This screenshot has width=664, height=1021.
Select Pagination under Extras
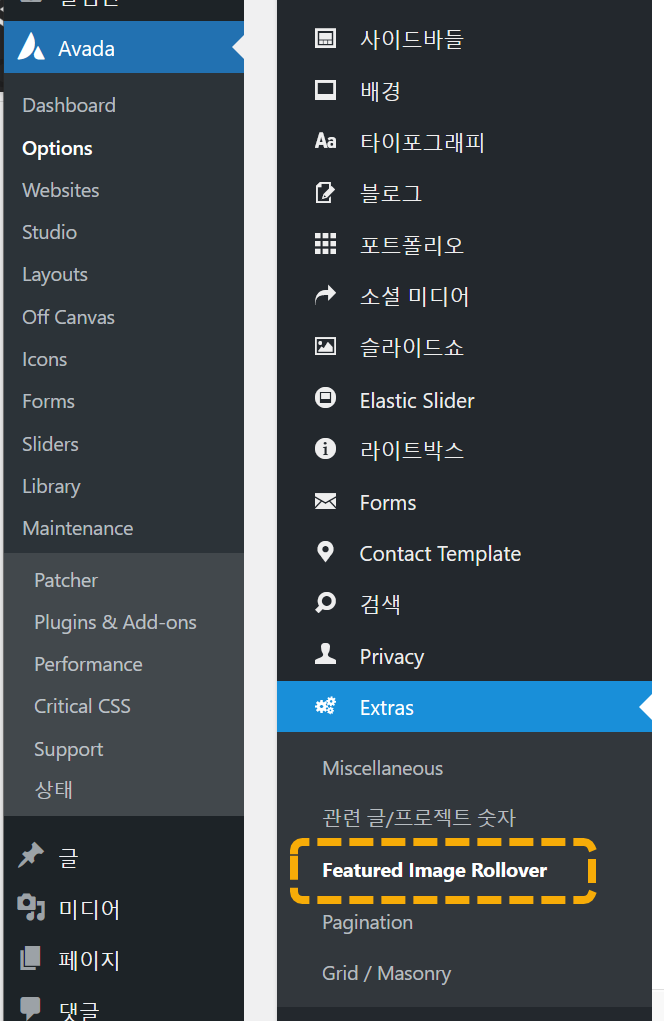coord(367,923)
